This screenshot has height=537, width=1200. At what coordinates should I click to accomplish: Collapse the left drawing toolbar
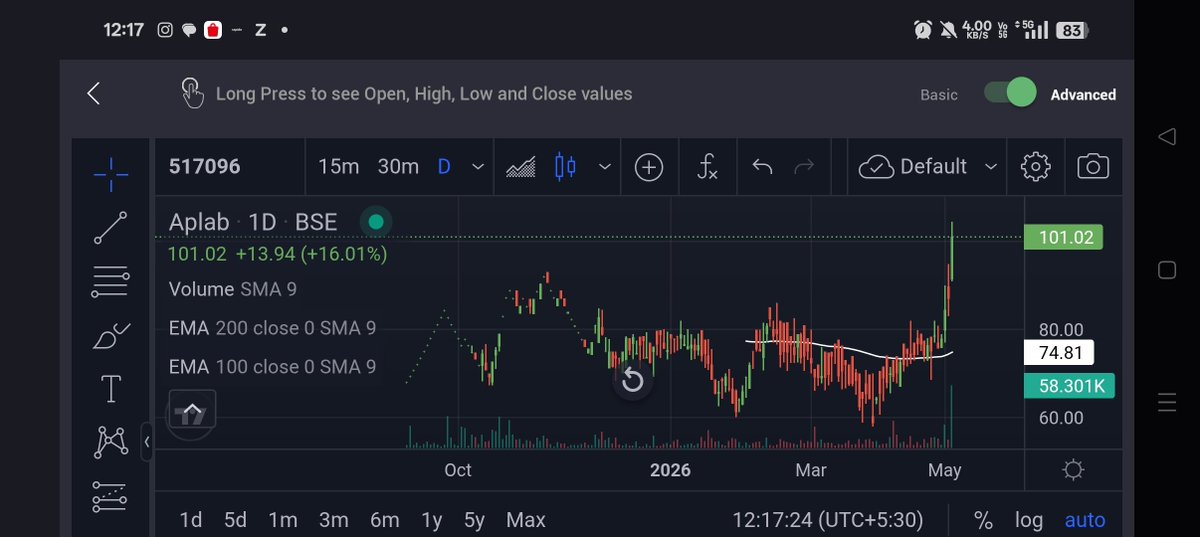pyautogui.click(x=146, y=441)
